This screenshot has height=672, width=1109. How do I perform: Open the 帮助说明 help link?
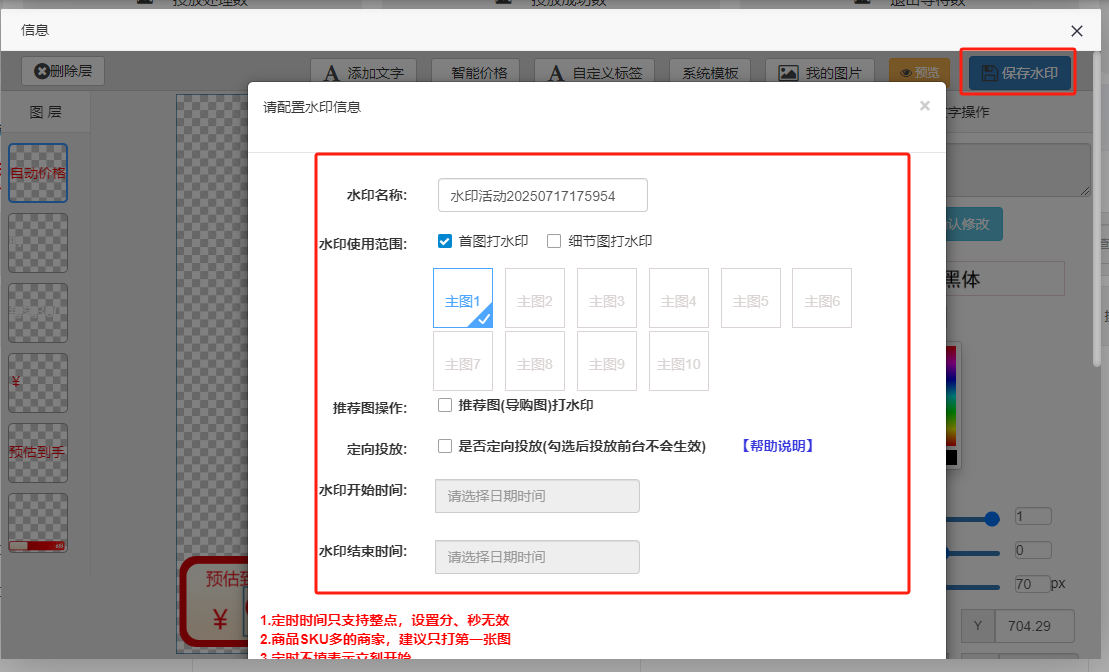pyautogui.click(x=777, y=446)
